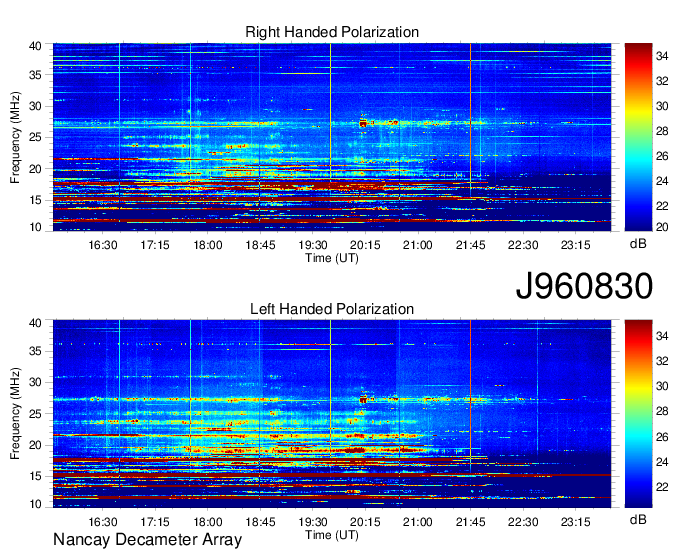680x552 pixels.
Task: Click the 16:30 tick on the top time axis
Action: click(x=103, y=245)
